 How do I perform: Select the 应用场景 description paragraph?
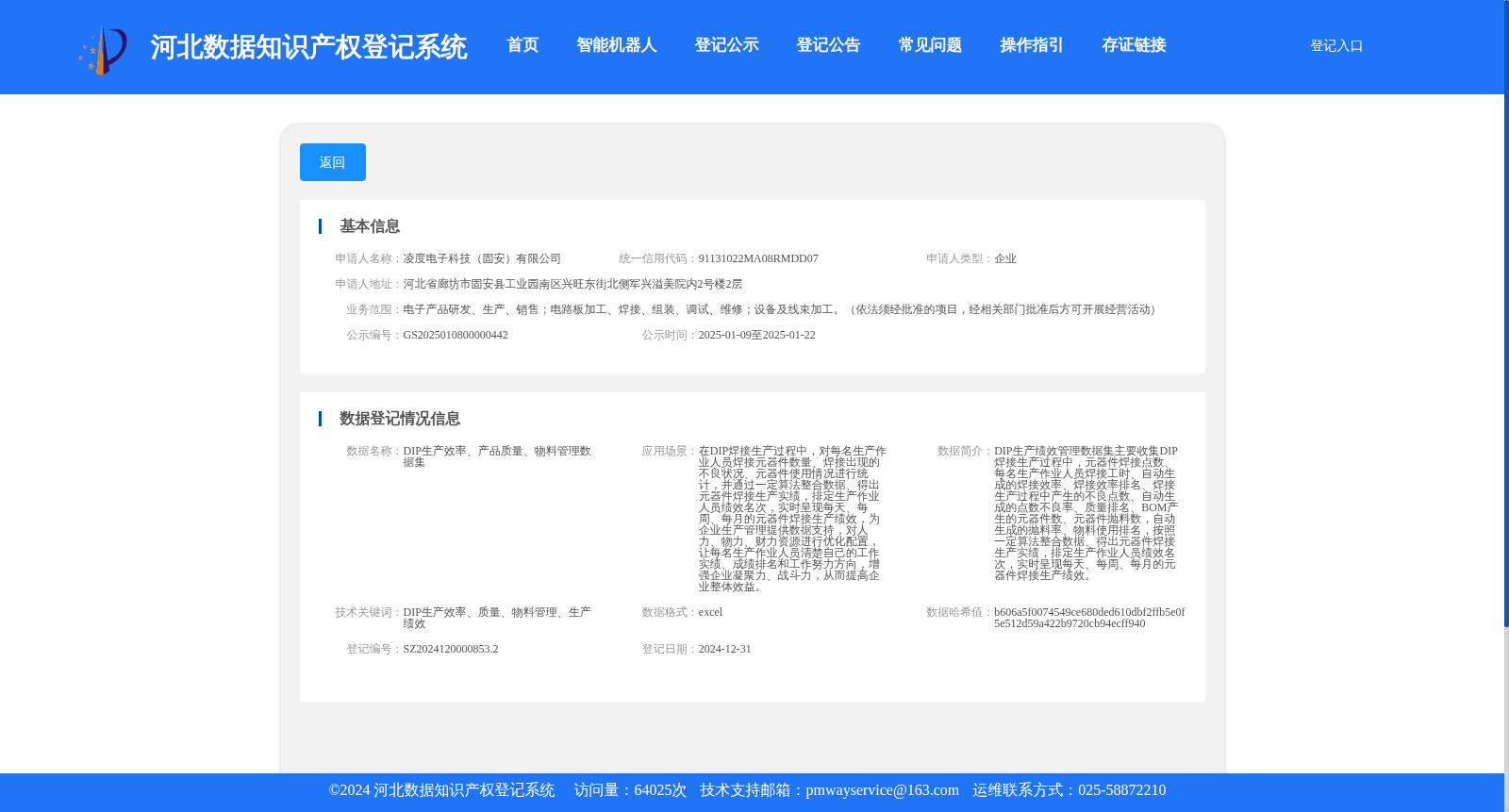792,519
